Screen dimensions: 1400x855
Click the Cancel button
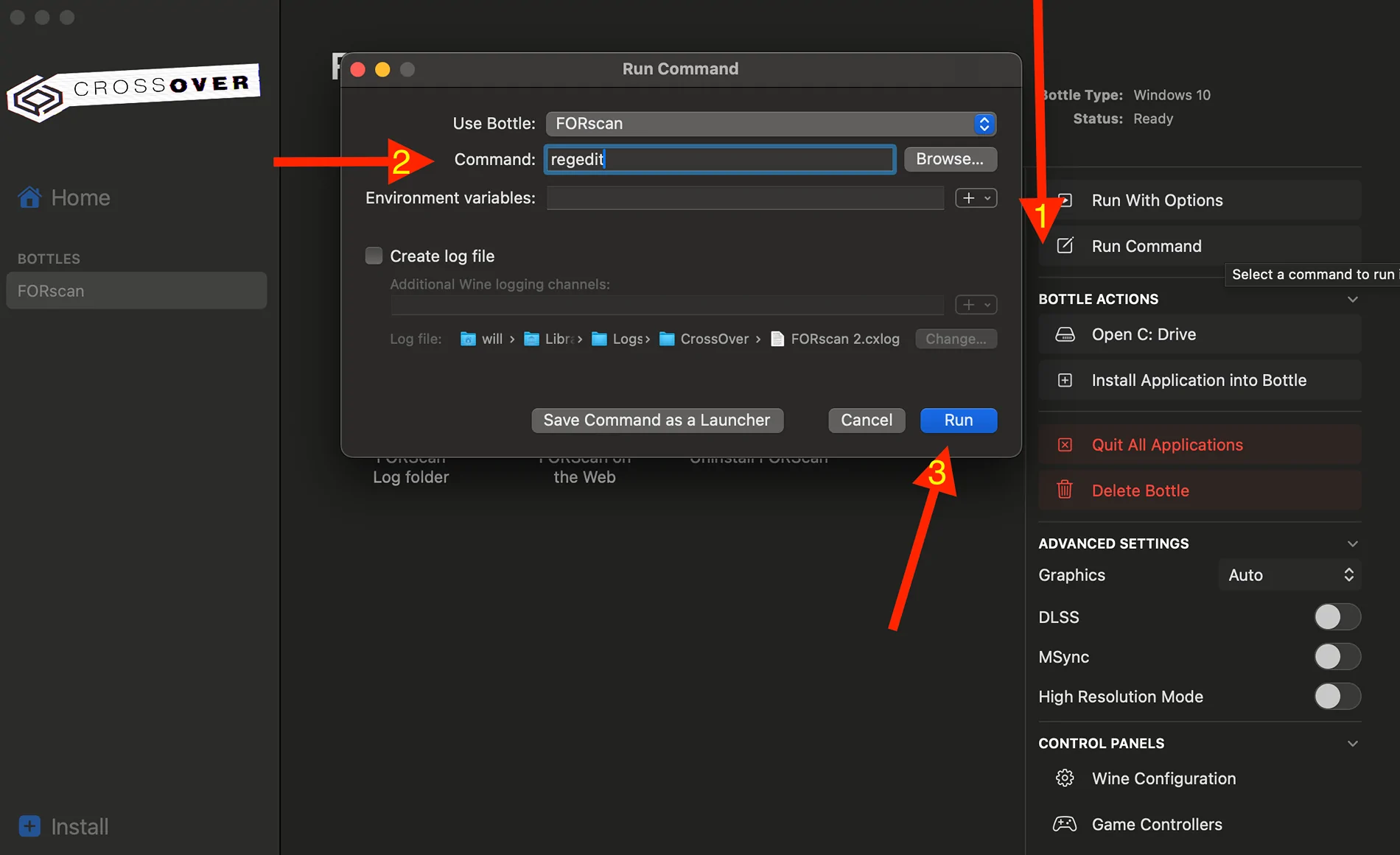867,421
